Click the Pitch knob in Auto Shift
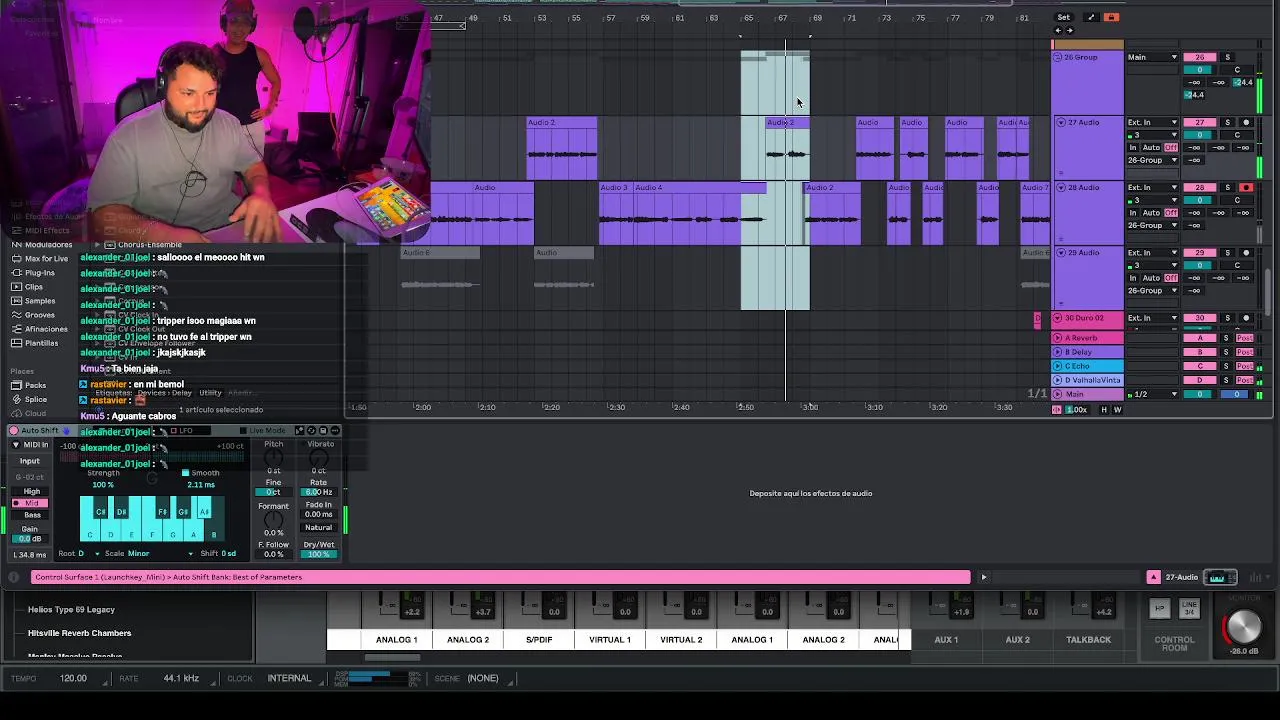Viewport: 1280px width, 720px height. (x=273, y=458)
